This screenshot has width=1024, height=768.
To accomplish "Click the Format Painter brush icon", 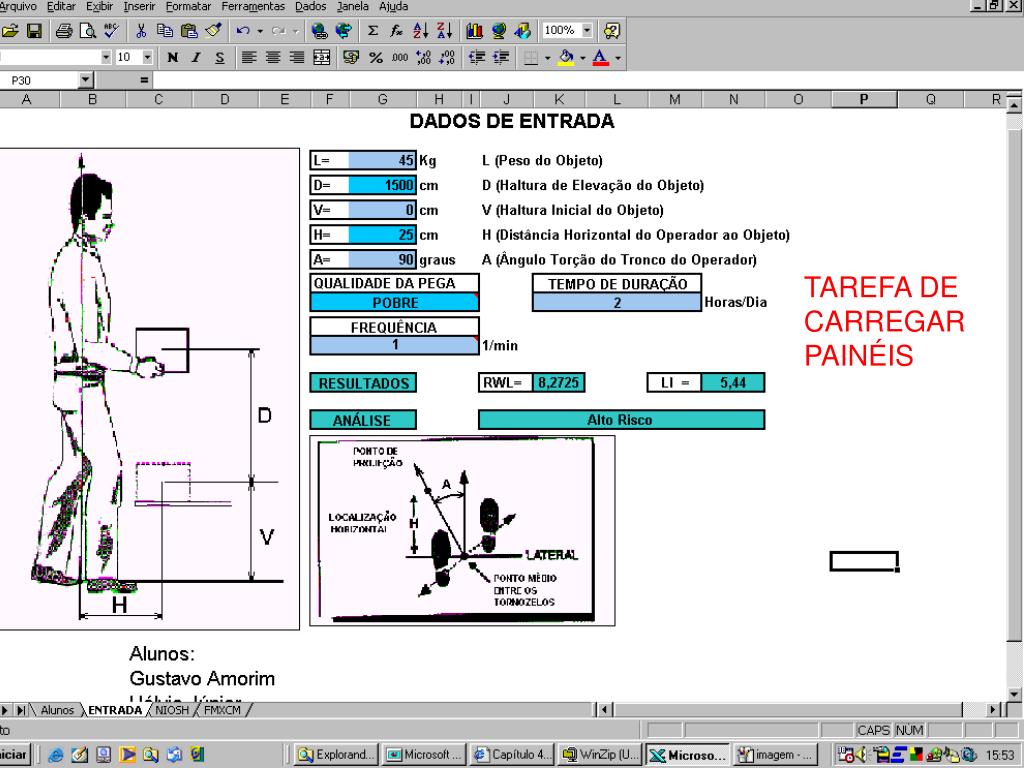I will coord(212,31).
